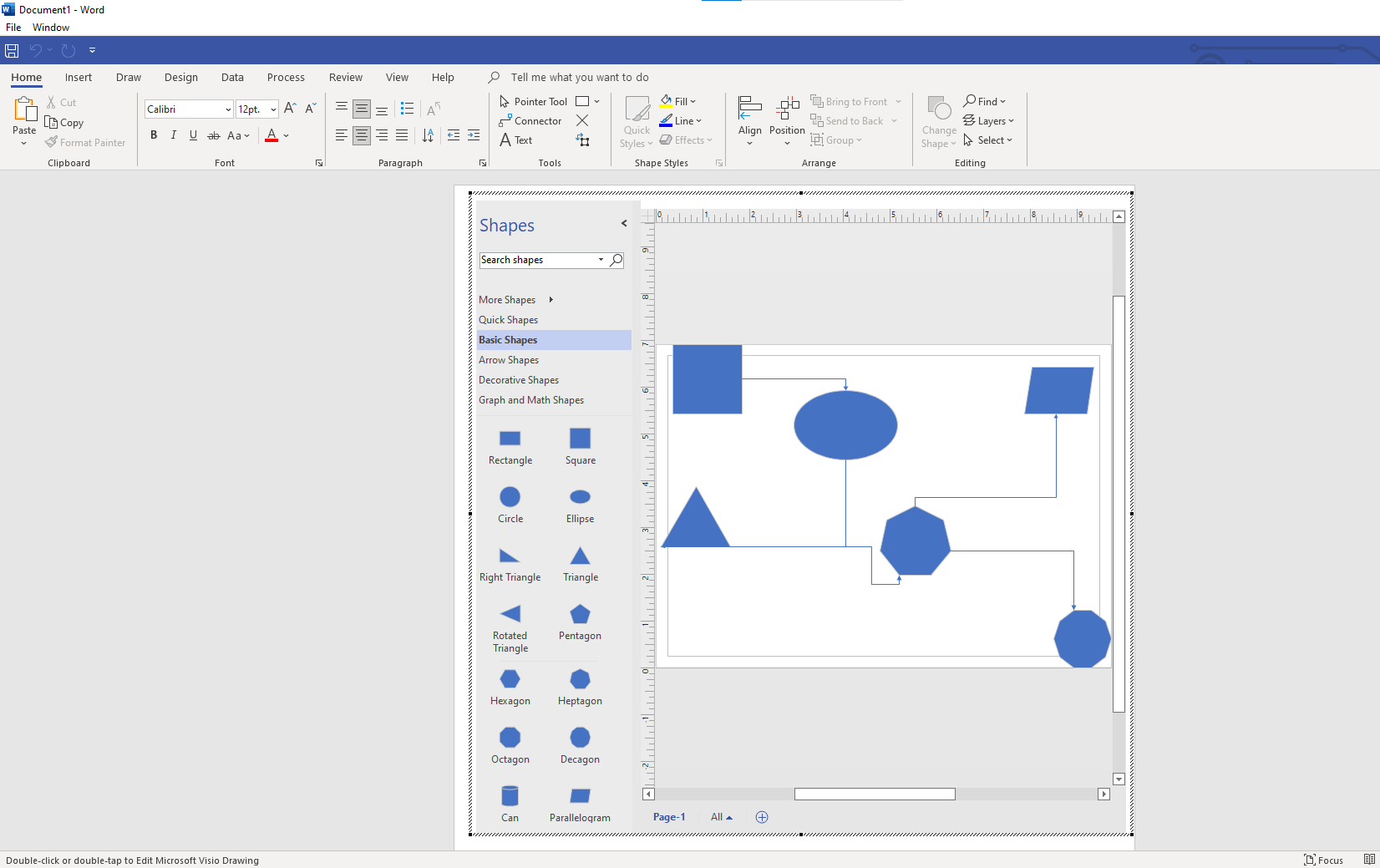Click the Save icon in quick access toolbar
The height and width of the screenshot is (868, 1380).
pyautogui.click(x=12, y=50)
